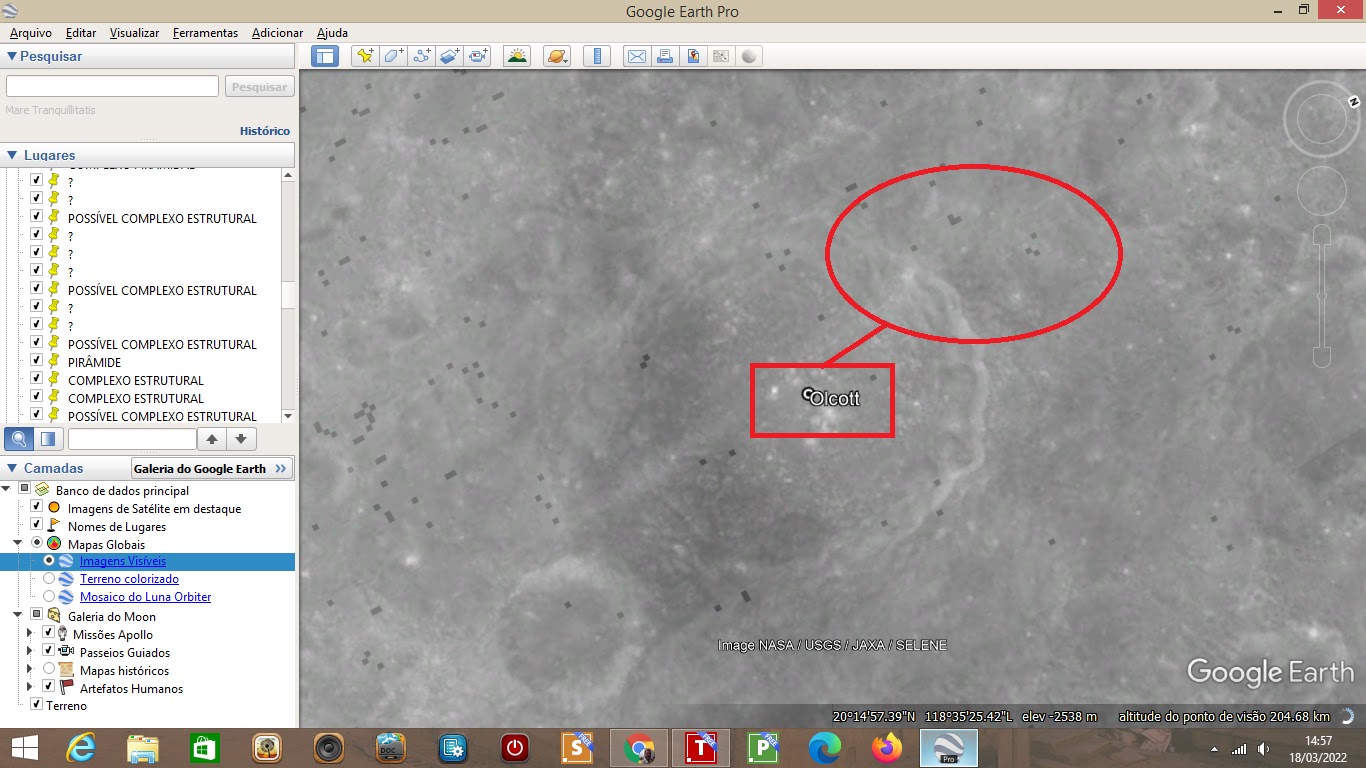Open the planet switcher (Saturn icon)

(557, 56)
